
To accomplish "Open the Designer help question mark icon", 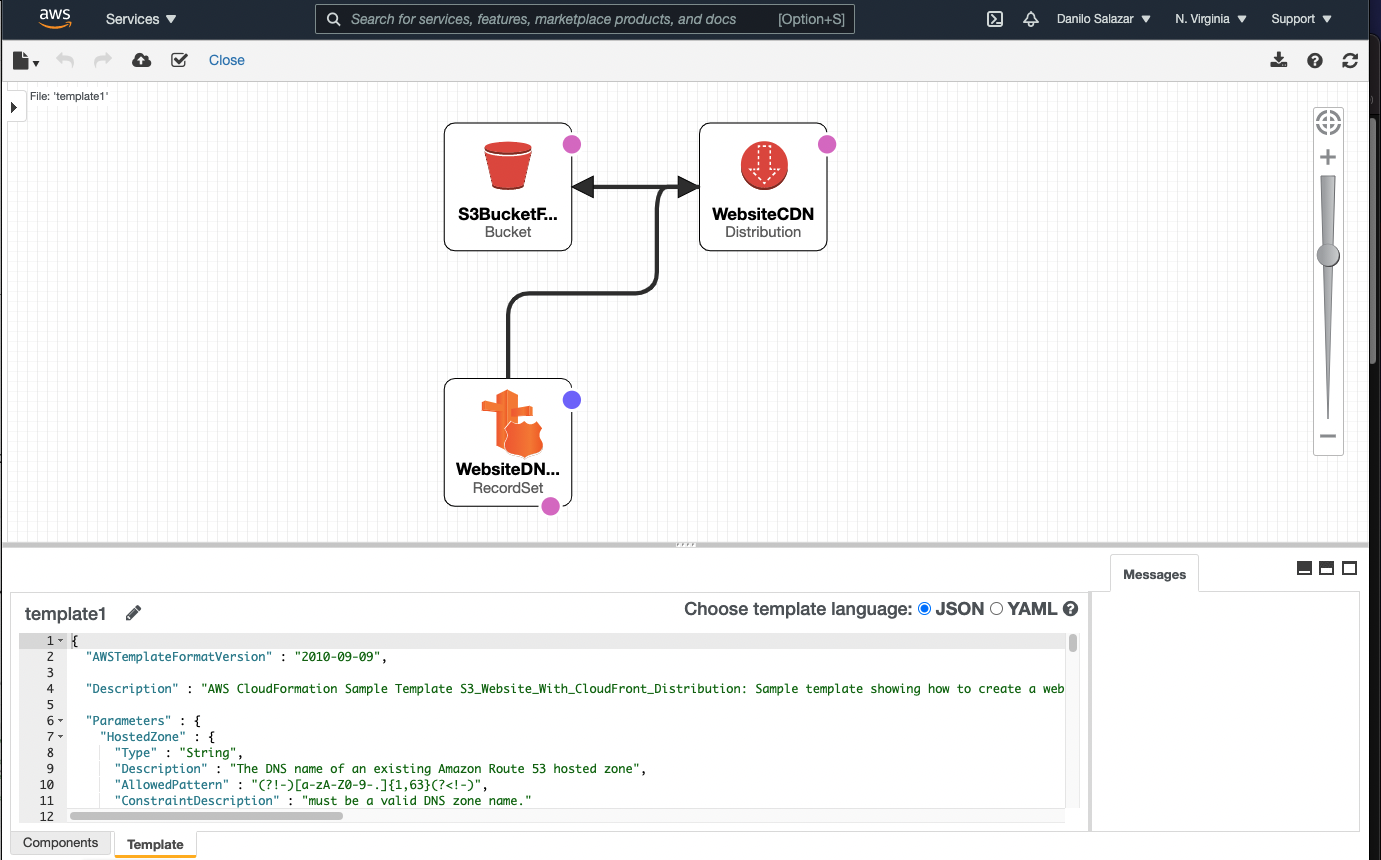I will point(1315,61).
